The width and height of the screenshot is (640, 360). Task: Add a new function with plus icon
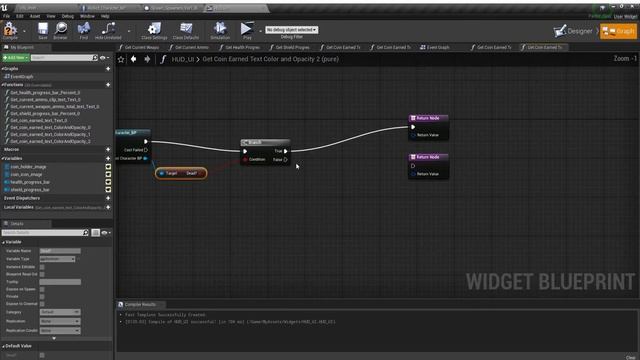coord(108,85)
